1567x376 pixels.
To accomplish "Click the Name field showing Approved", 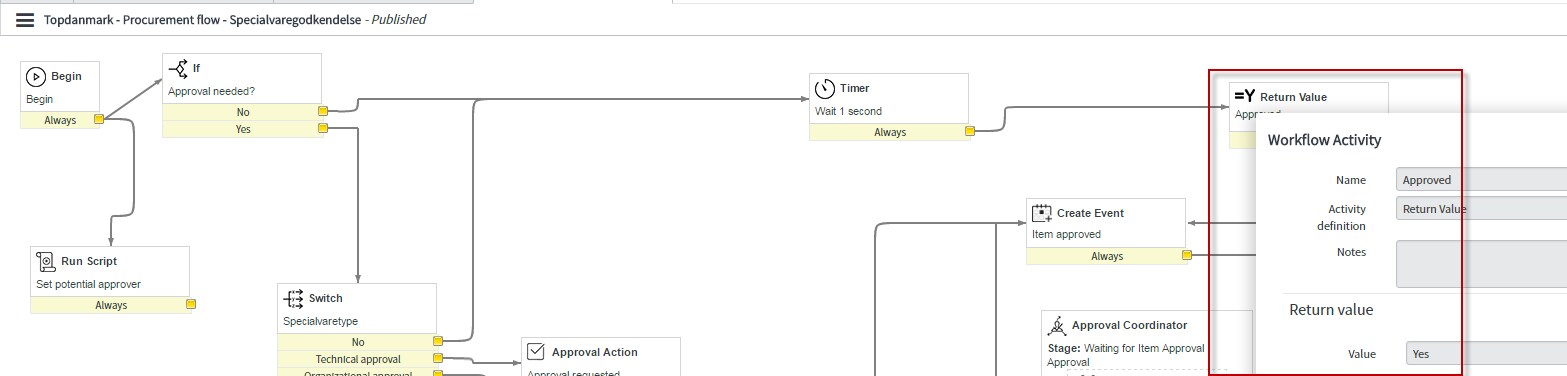I will point(1481,180).
